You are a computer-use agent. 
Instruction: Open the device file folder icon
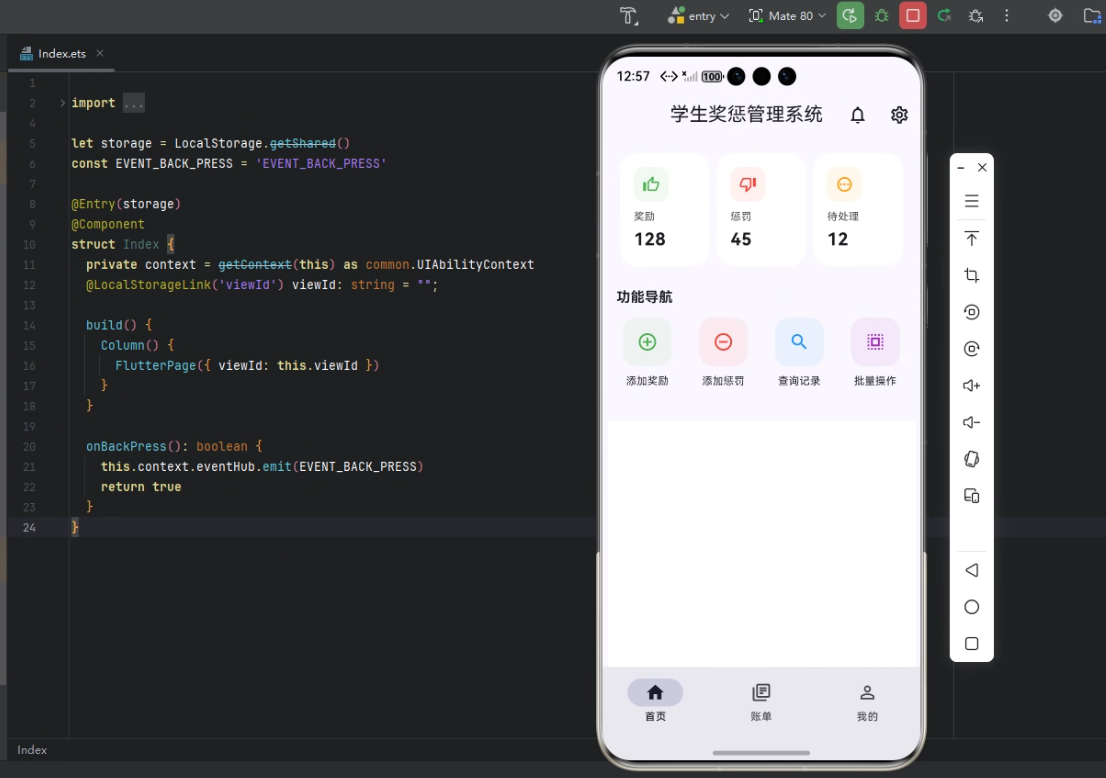(x=1093, y=16)
